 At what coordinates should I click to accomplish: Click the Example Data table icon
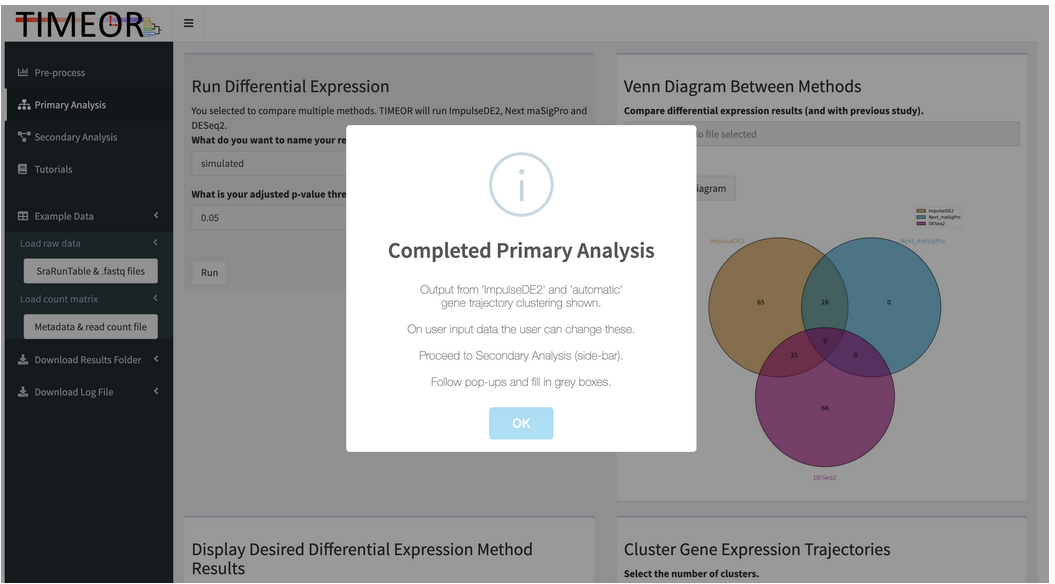tap(23, 216)
